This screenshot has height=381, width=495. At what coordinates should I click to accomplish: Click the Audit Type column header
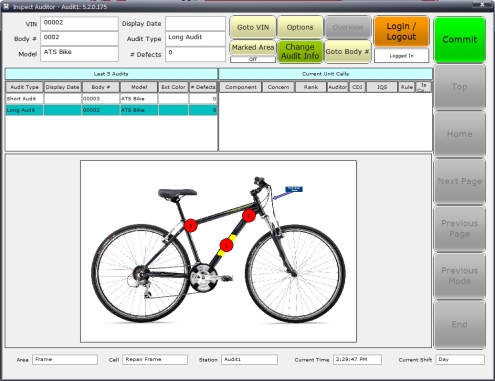click(x=24, y=87)
